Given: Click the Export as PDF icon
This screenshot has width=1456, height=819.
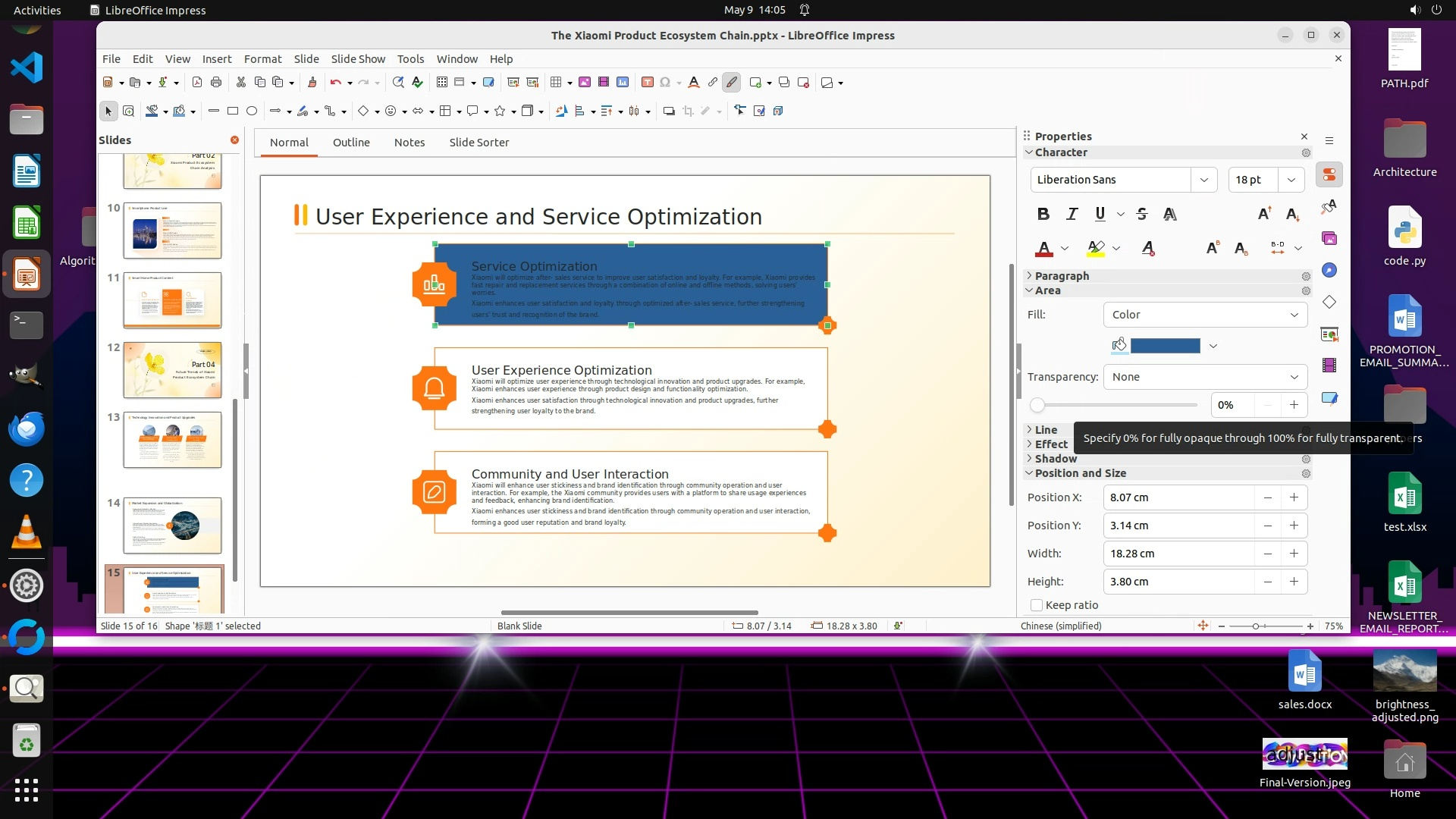Looking at the screenshot, I should click(197, 83).
